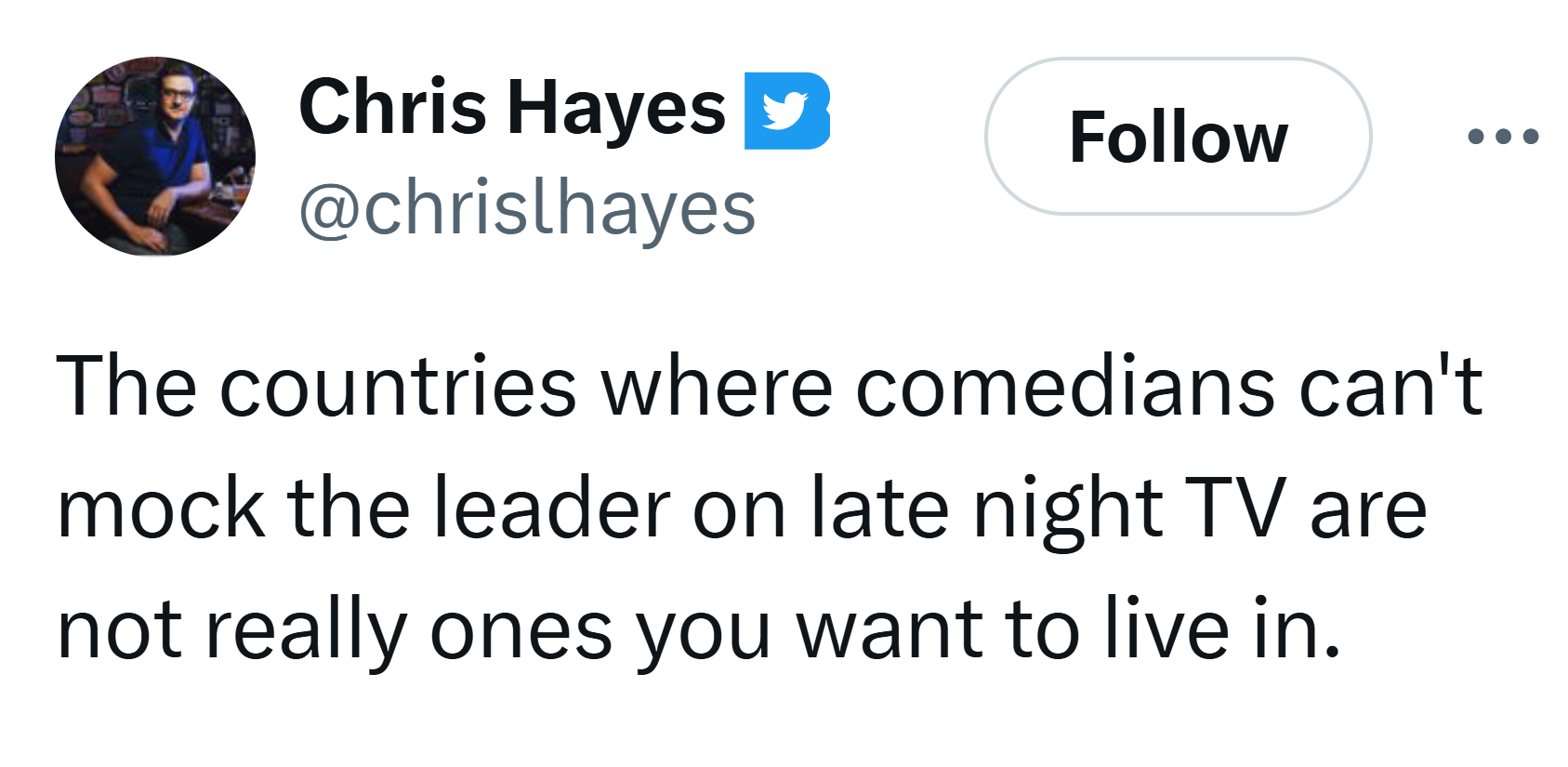Click the word "mock" in the tweet
The width and height of the screenshot is (1568, 767).
tap(161, 509)
